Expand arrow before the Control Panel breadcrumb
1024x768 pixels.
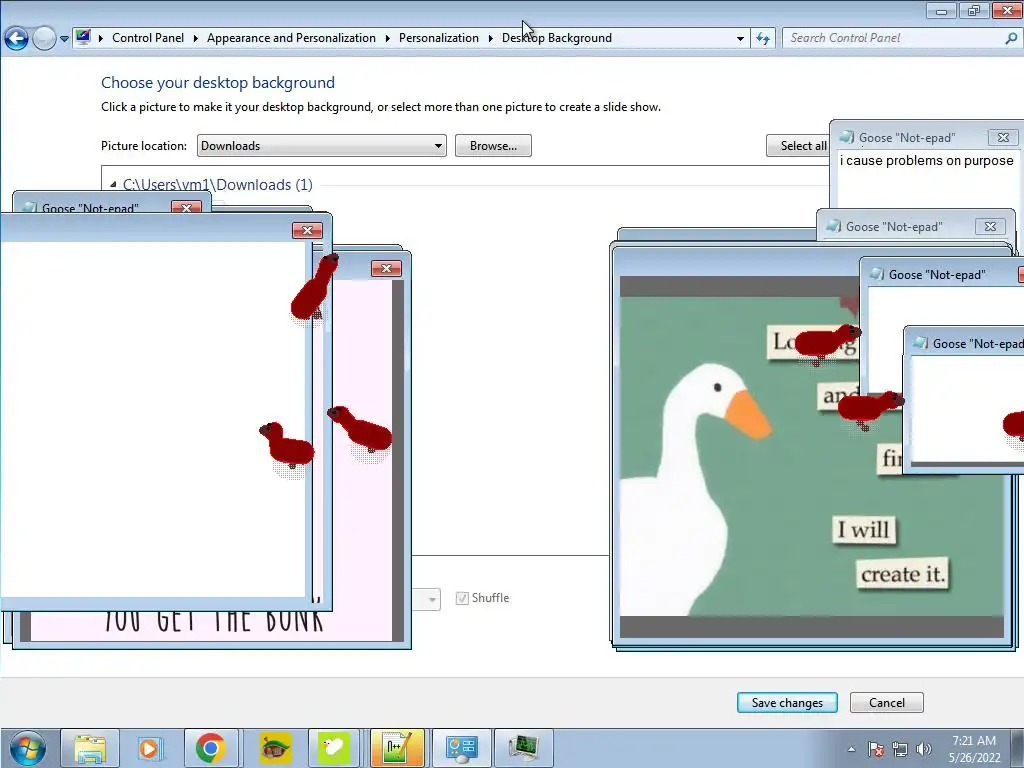coord(101,38)
